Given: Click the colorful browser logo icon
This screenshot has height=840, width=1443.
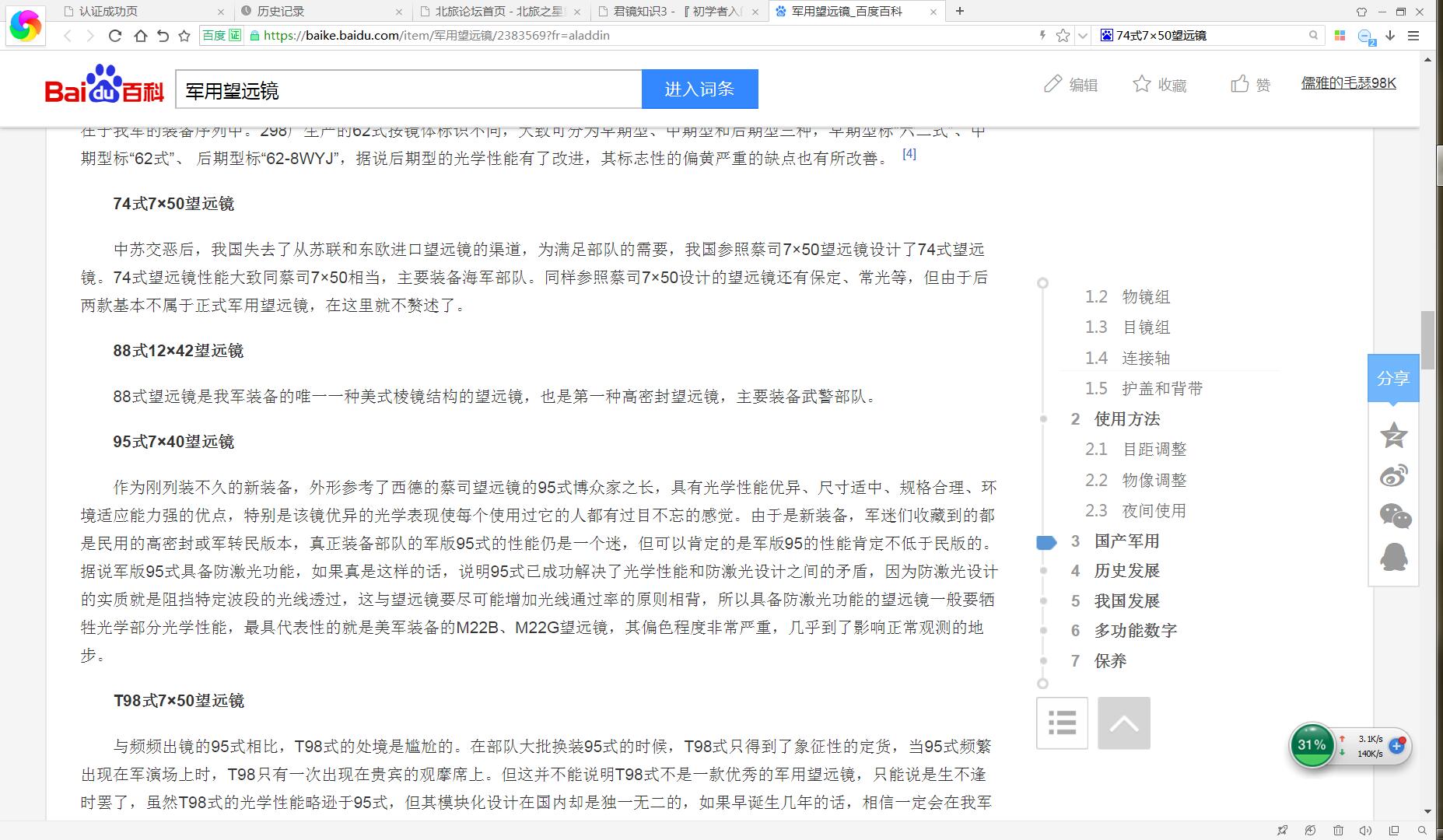Looking at the screenshot, I should point(26,26).
